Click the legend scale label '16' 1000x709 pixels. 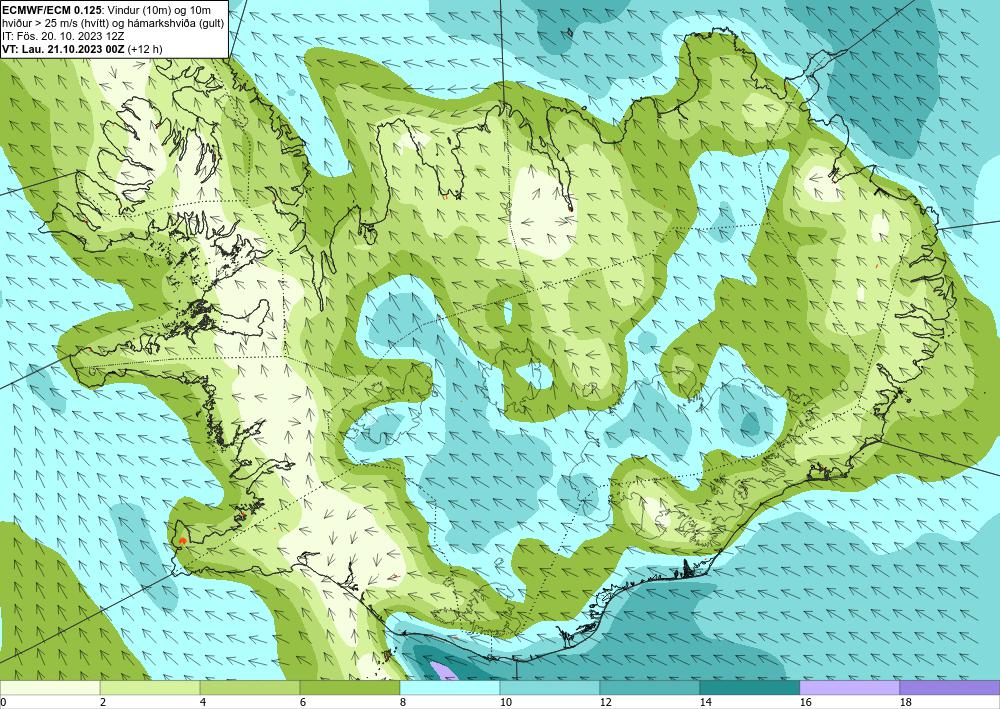805,702
